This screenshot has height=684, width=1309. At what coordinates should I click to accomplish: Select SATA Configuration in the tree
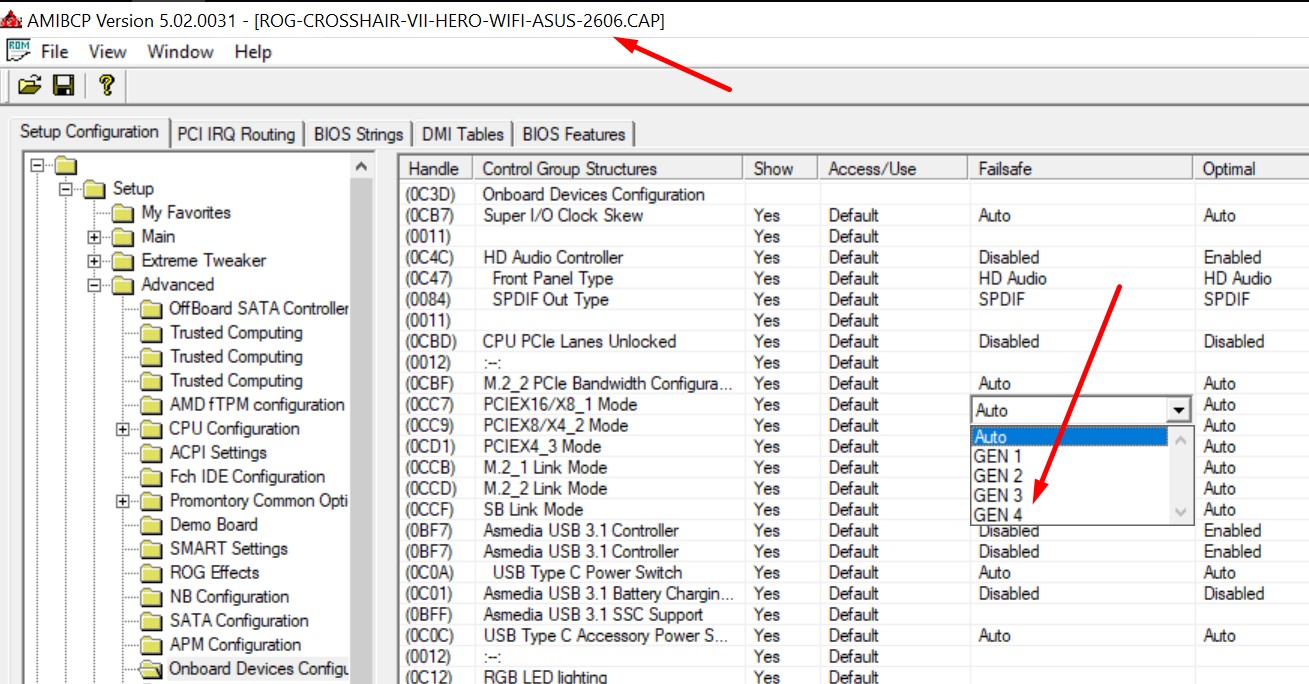(x=238, y=621)
